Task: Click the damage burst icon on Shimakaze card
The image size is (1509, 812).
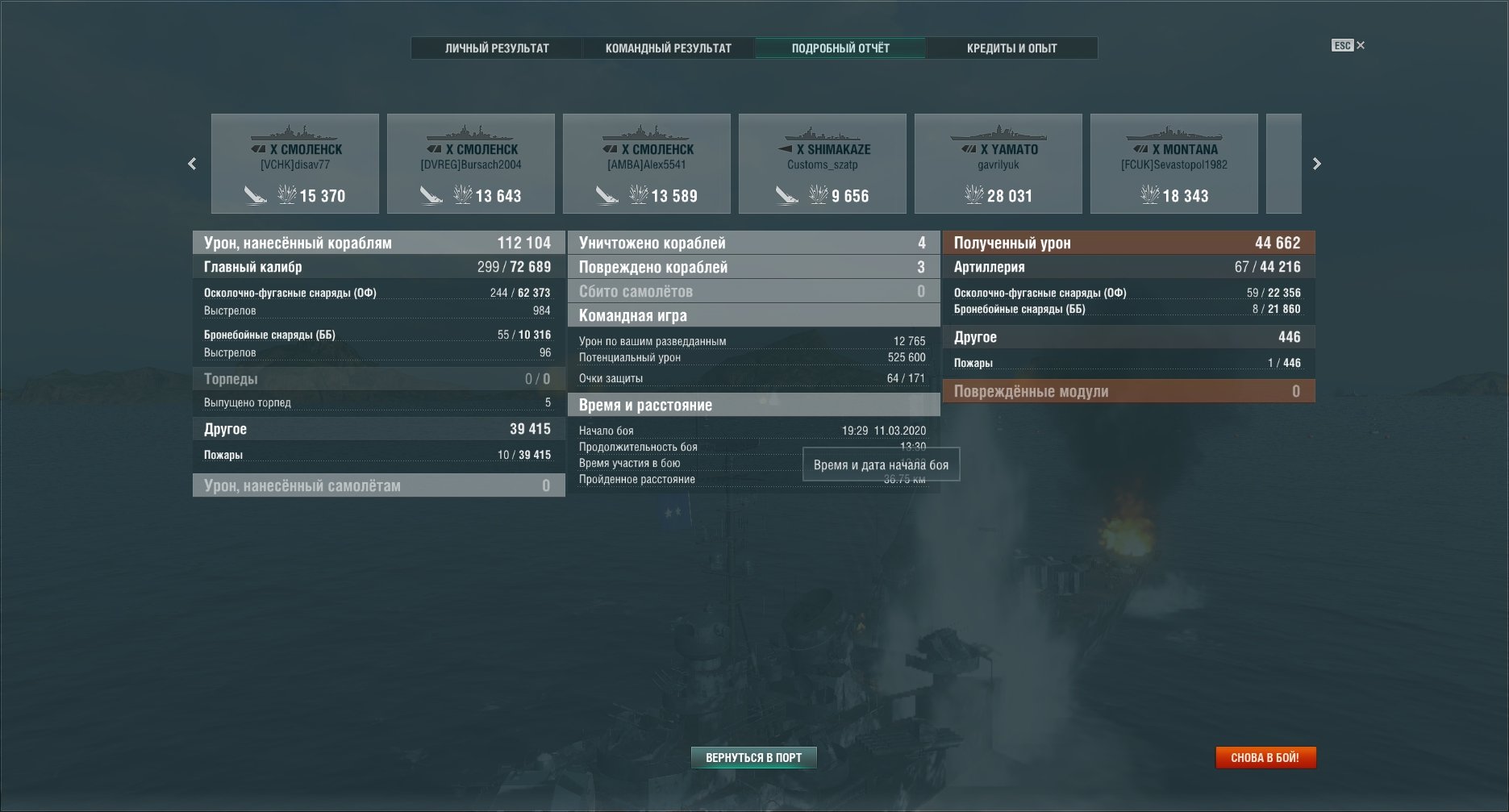Action: click(819, 194)
